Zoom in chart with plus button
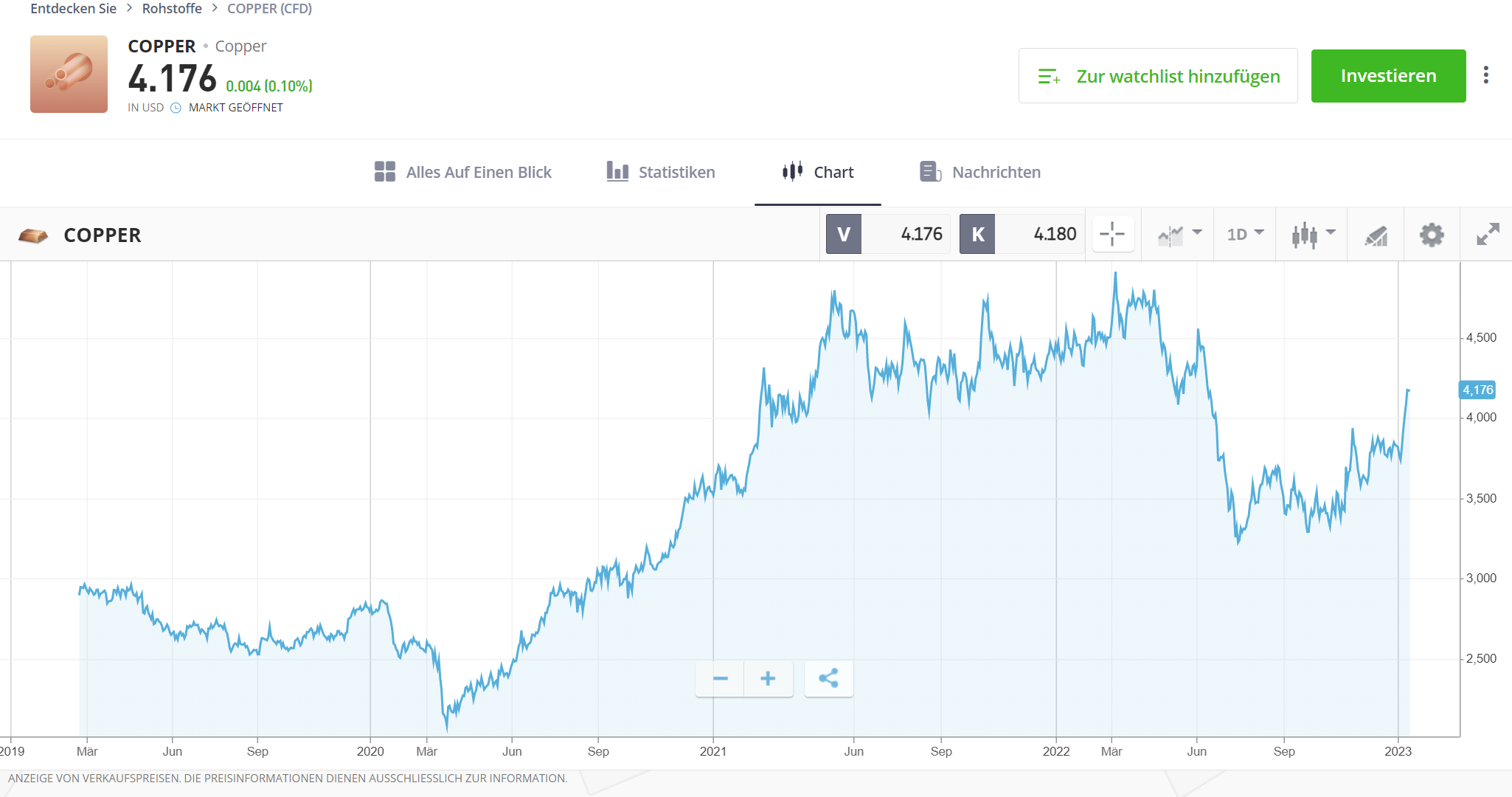 coord(769,679)
